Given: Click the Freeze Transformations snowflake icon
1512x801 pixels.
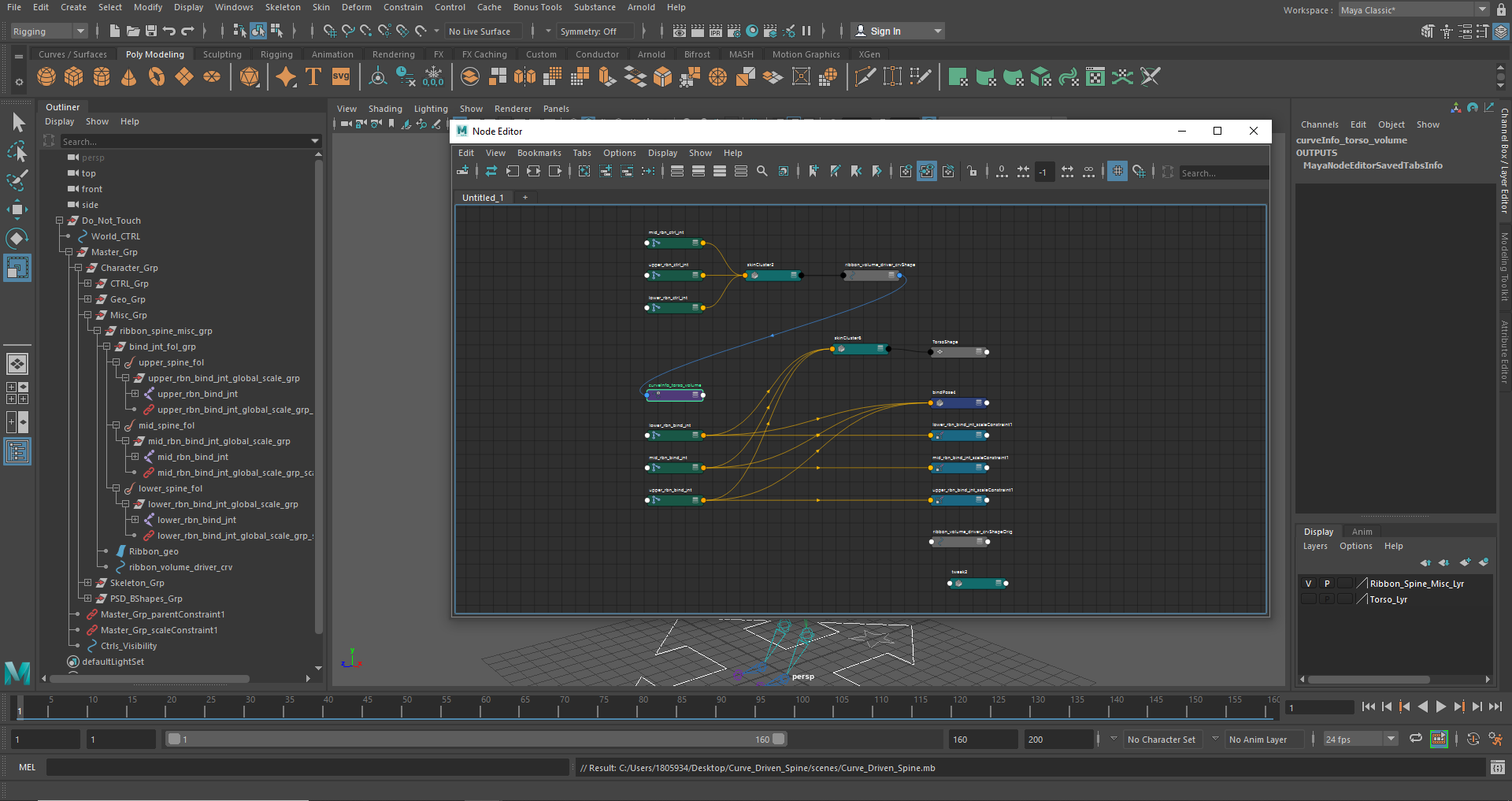Looking at the screenshot, I should [x=433, y=76].
